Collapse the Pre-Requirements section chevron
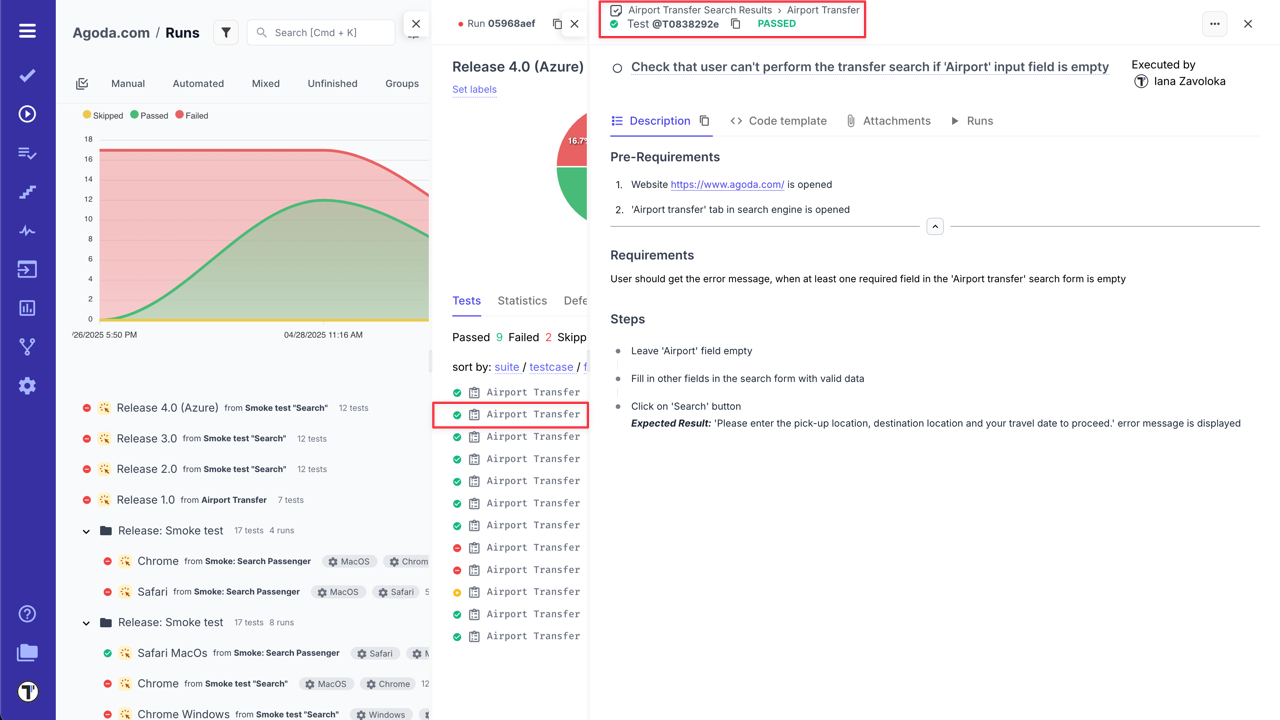 click(935, 226)
